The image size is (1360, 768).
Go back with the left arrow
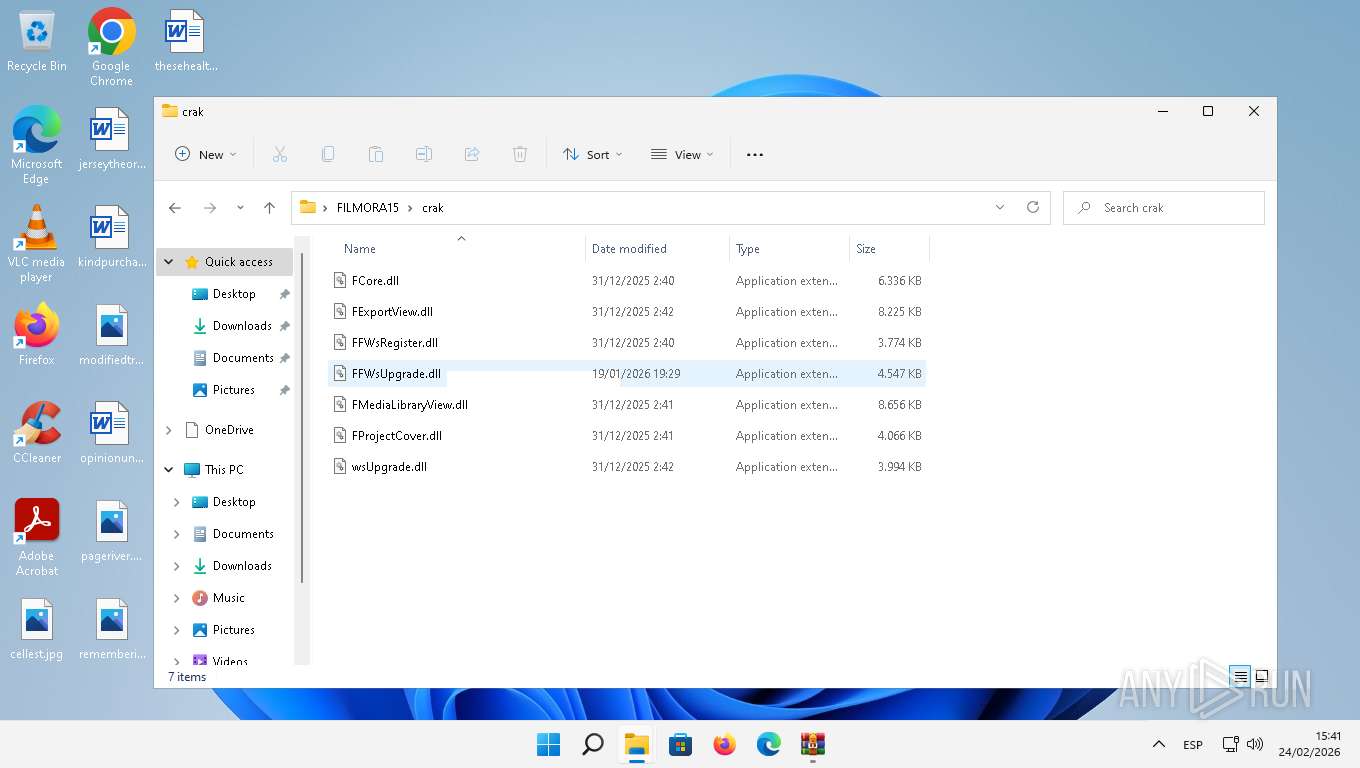click(175, 208)
